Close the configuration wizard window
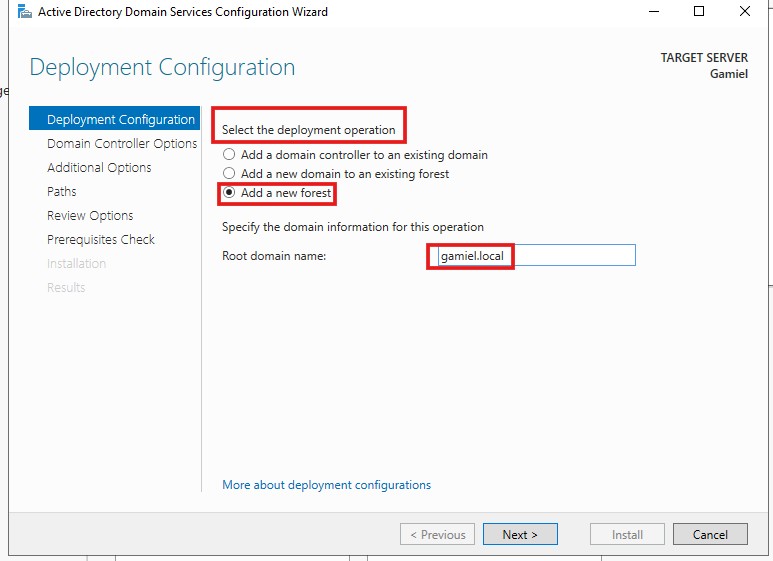The image size is (773, 561). [744, 11]
